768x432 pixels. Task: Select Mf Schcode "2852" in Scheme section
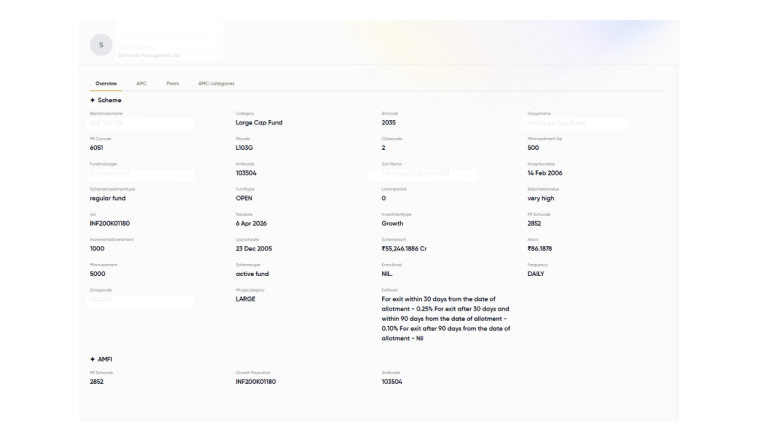click(534, 223)
